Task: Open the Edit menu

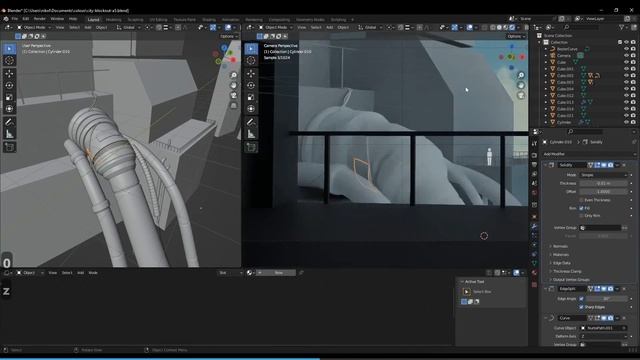Action: click(x=26, y=19)
